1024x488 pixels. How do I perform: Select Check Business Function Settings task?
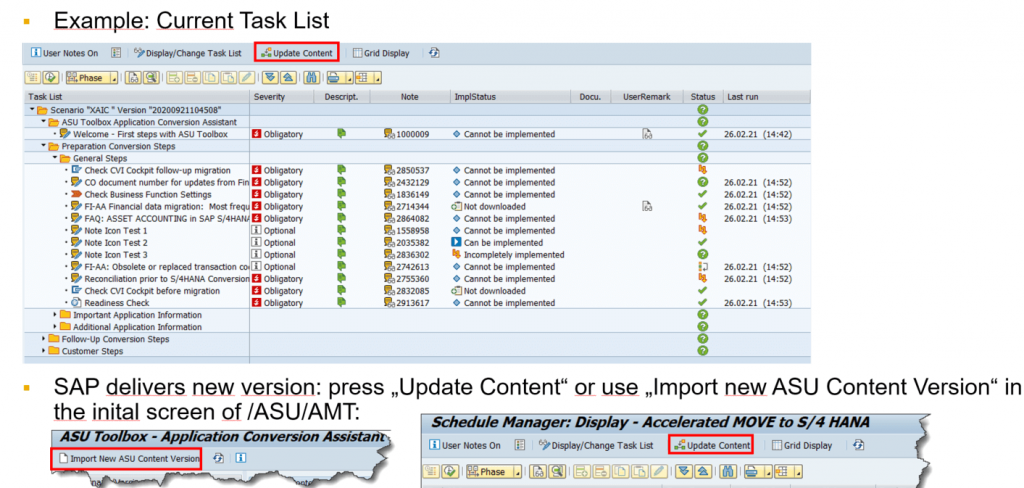(148, 194)
